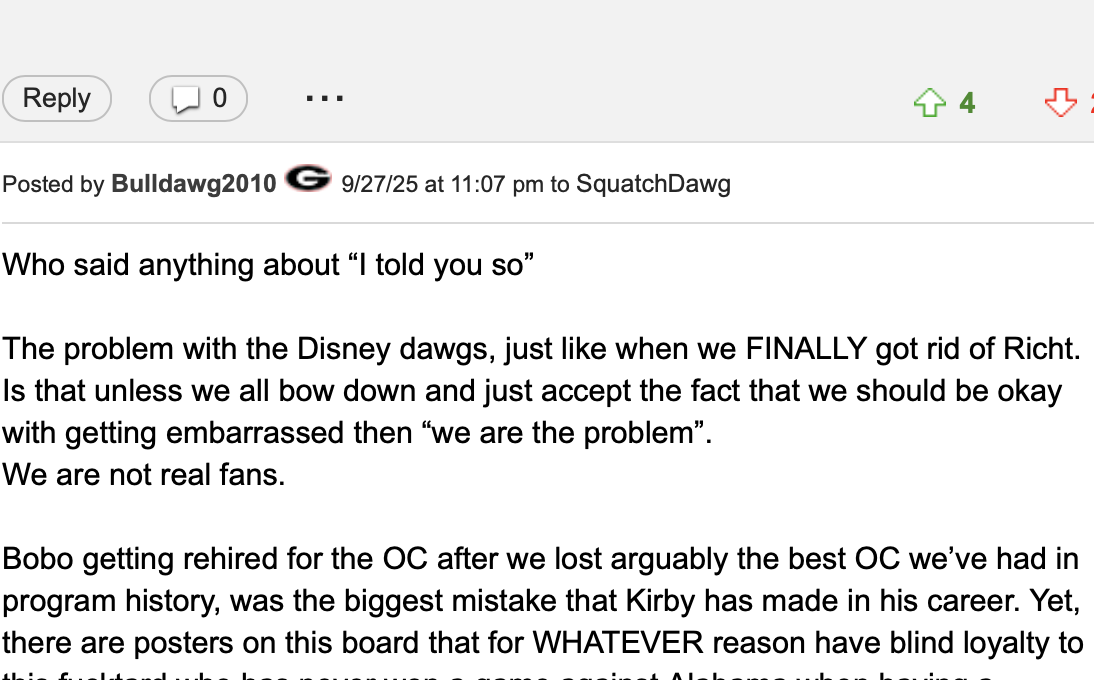Click the word FINALLY in the post
This screenshot has height=680, width=1094.
[806, 349]
